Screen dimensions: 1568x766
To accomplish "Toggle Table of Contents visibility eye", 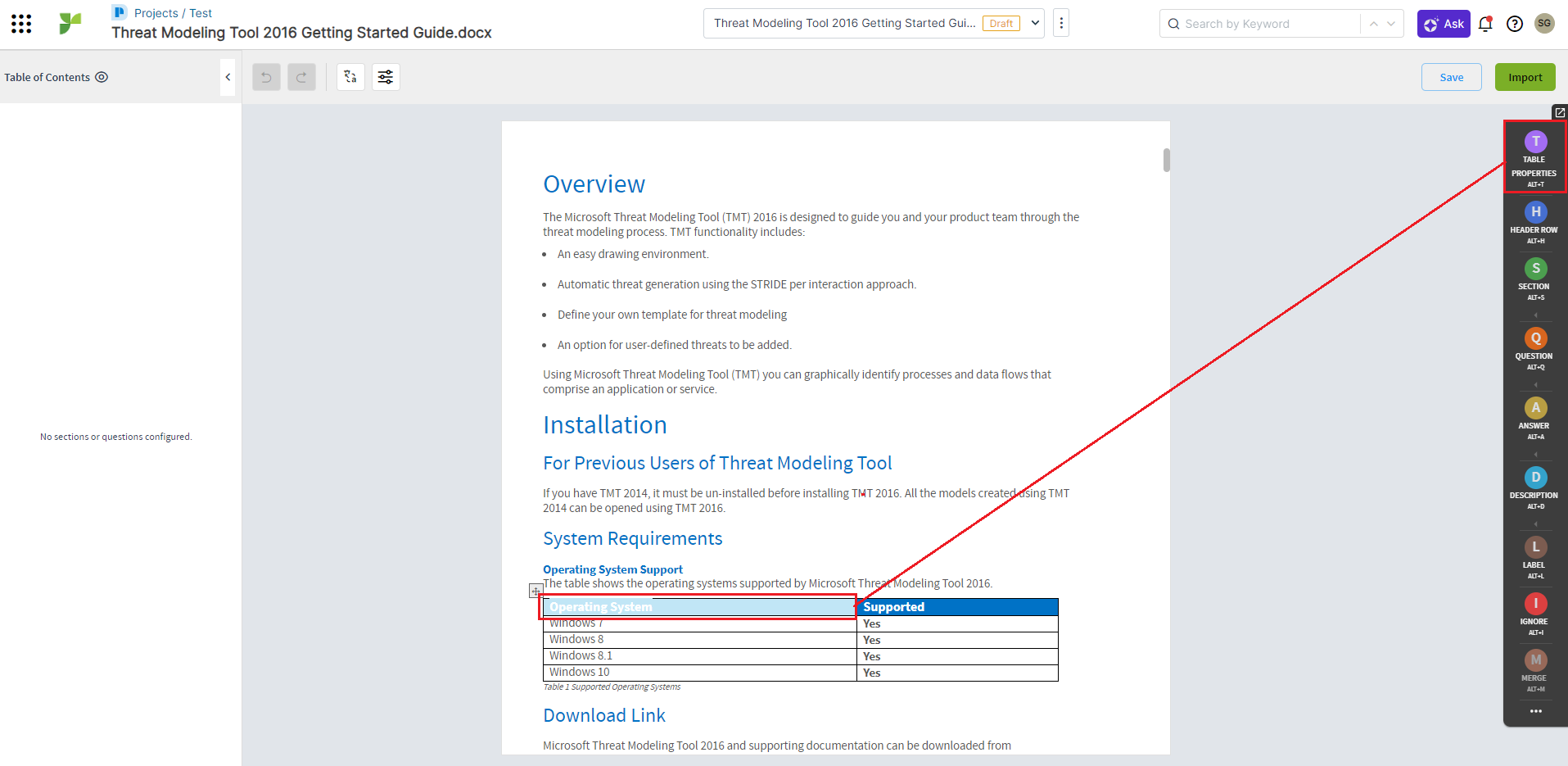I will coord(102,77).
